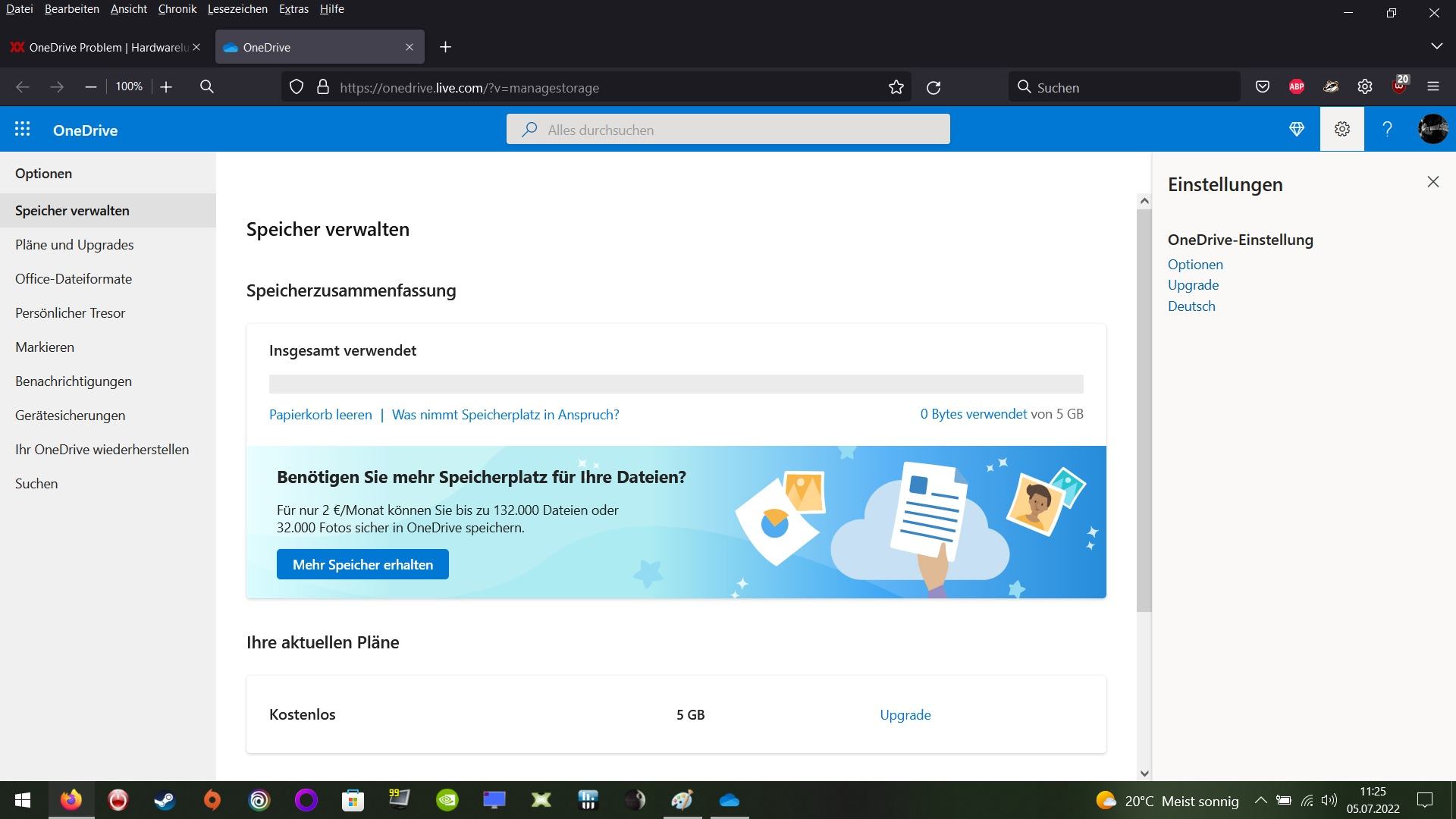Bookmark this page with the star icon

pyautogui.click(x=896, y=87)
